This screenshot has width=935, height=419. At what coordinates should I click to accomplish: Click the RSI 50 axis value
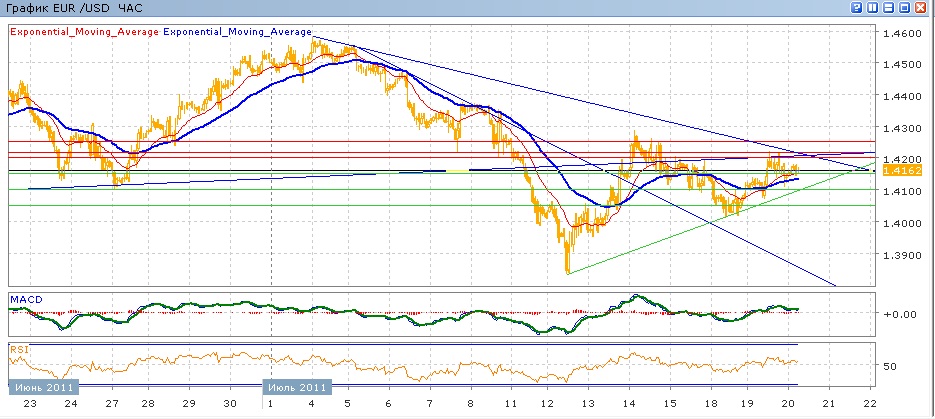(x=890, y=366)
